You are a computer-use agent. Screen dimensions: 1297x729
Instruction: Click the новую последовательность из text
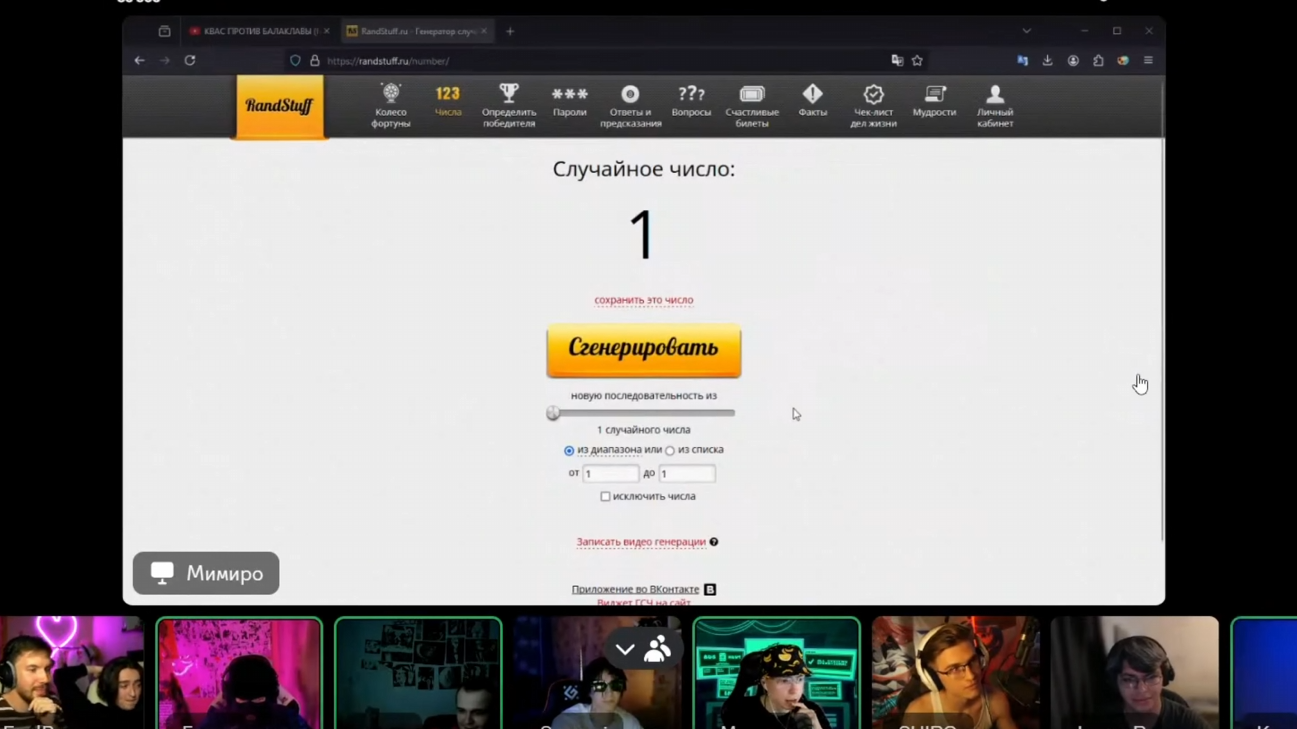[644, 396]
